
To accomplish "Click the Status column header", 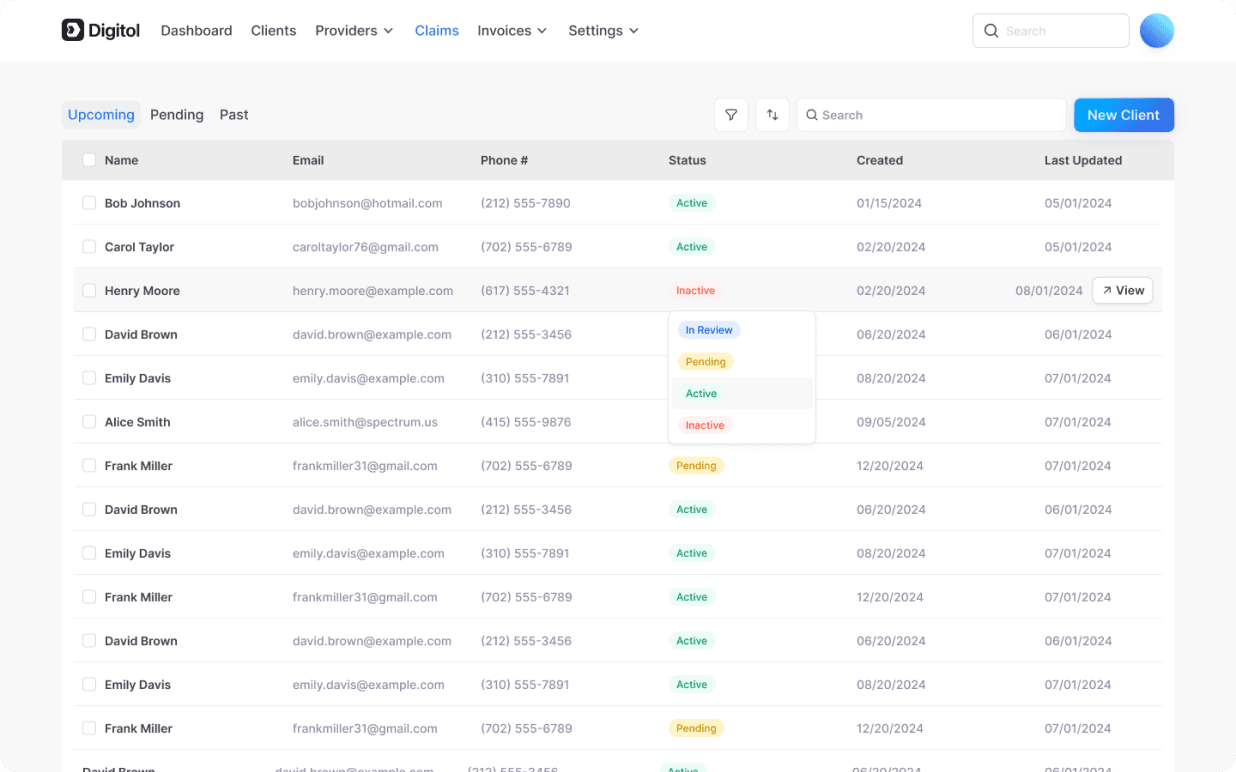I will [687, 160].
